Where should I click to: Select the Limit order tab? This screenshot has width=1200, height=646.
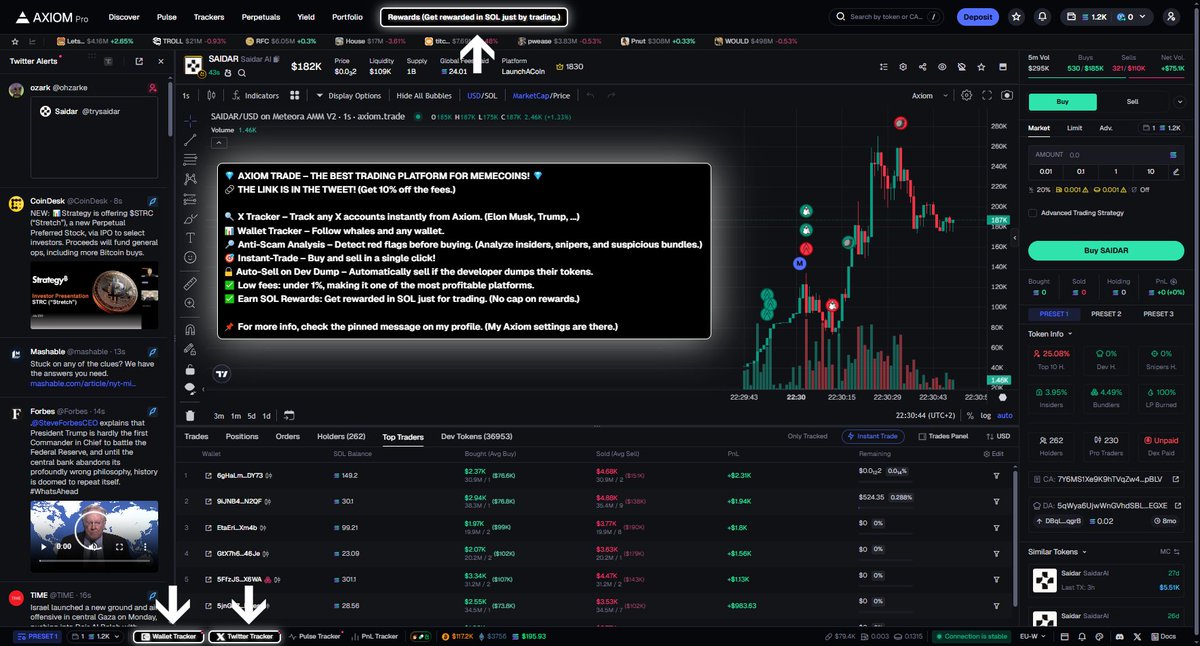[x=1074, y=128]
